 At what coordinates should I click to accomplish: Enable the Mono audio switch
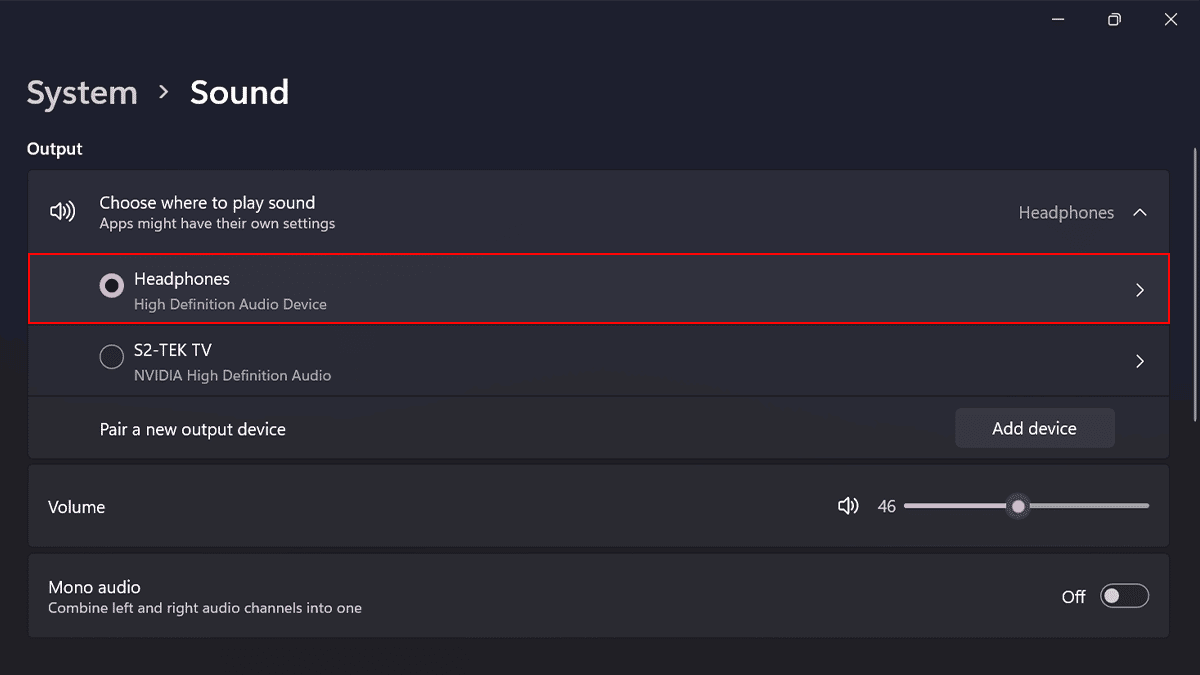tap(1124, 597)
